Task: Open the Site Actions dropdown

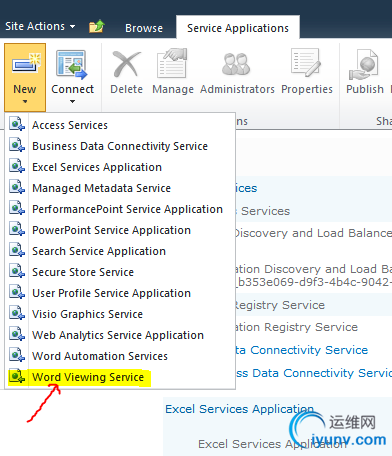Action: pos(40,26)
